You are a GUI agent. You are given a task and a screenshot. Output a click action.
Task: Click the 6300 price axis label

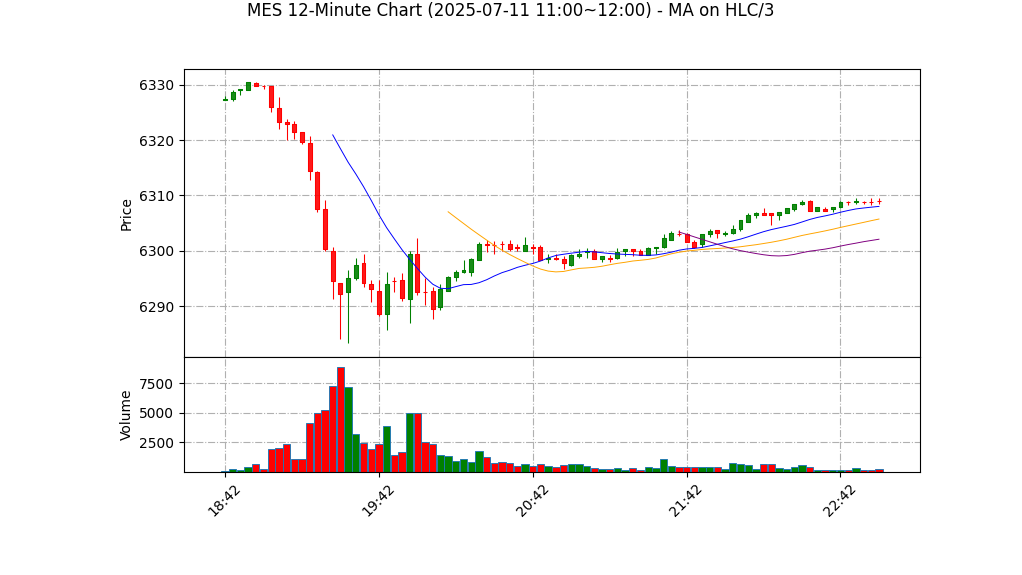point(156,252)
